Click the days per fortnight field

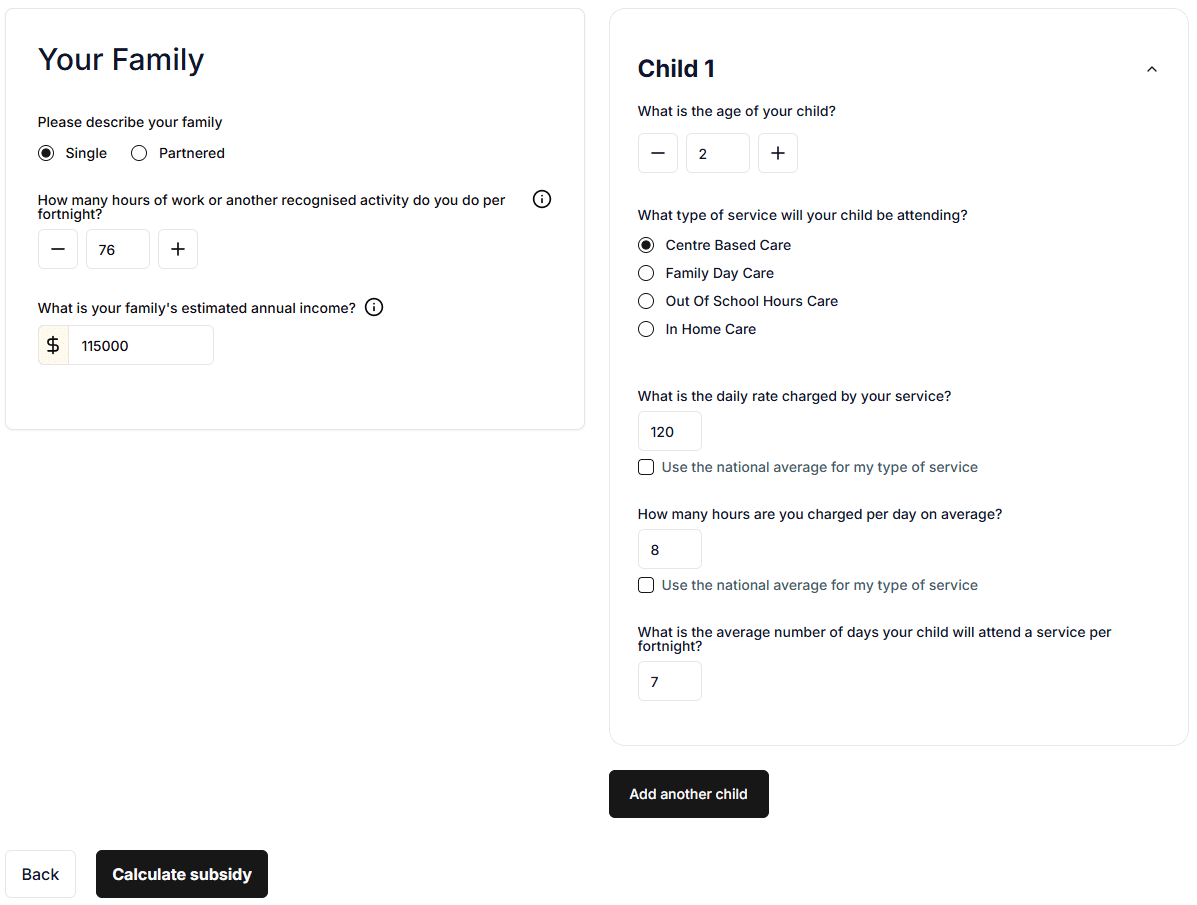tap(669, 682)
